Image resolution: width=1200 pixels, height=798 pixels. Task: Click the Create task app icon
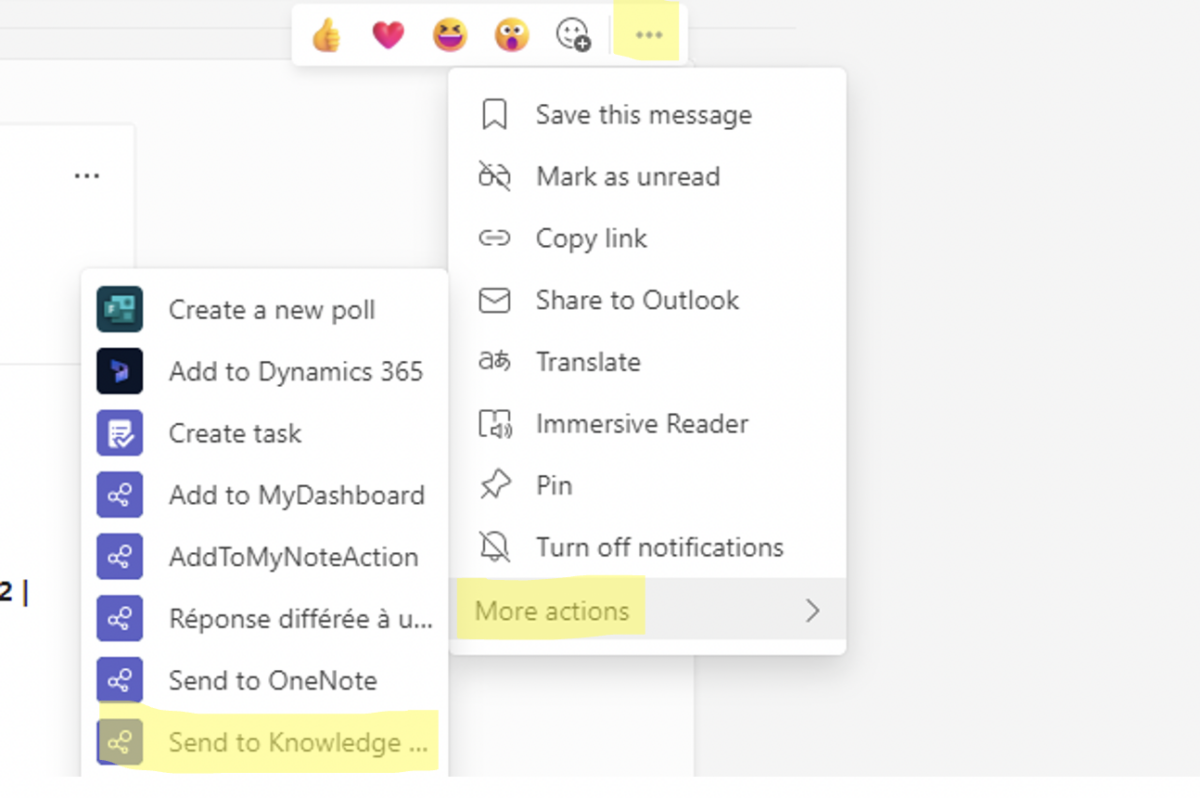pyautogui.click(x=120, y=433)
